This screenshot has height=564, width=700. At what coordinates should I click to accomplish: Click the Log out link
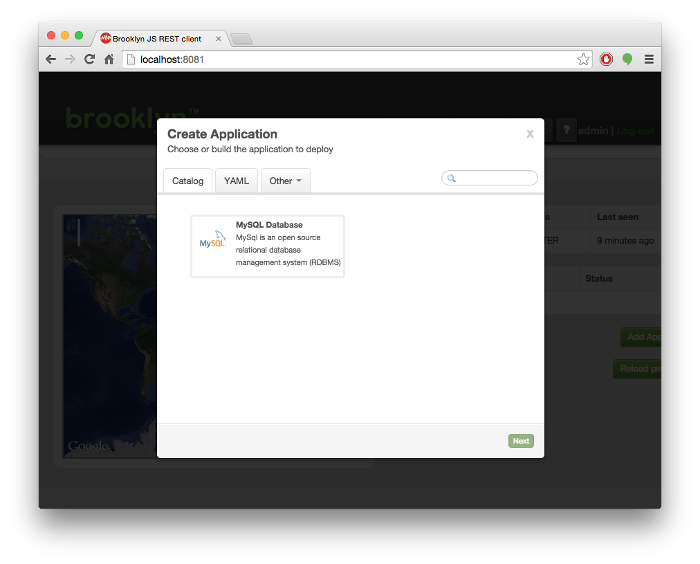coord(635,131)
